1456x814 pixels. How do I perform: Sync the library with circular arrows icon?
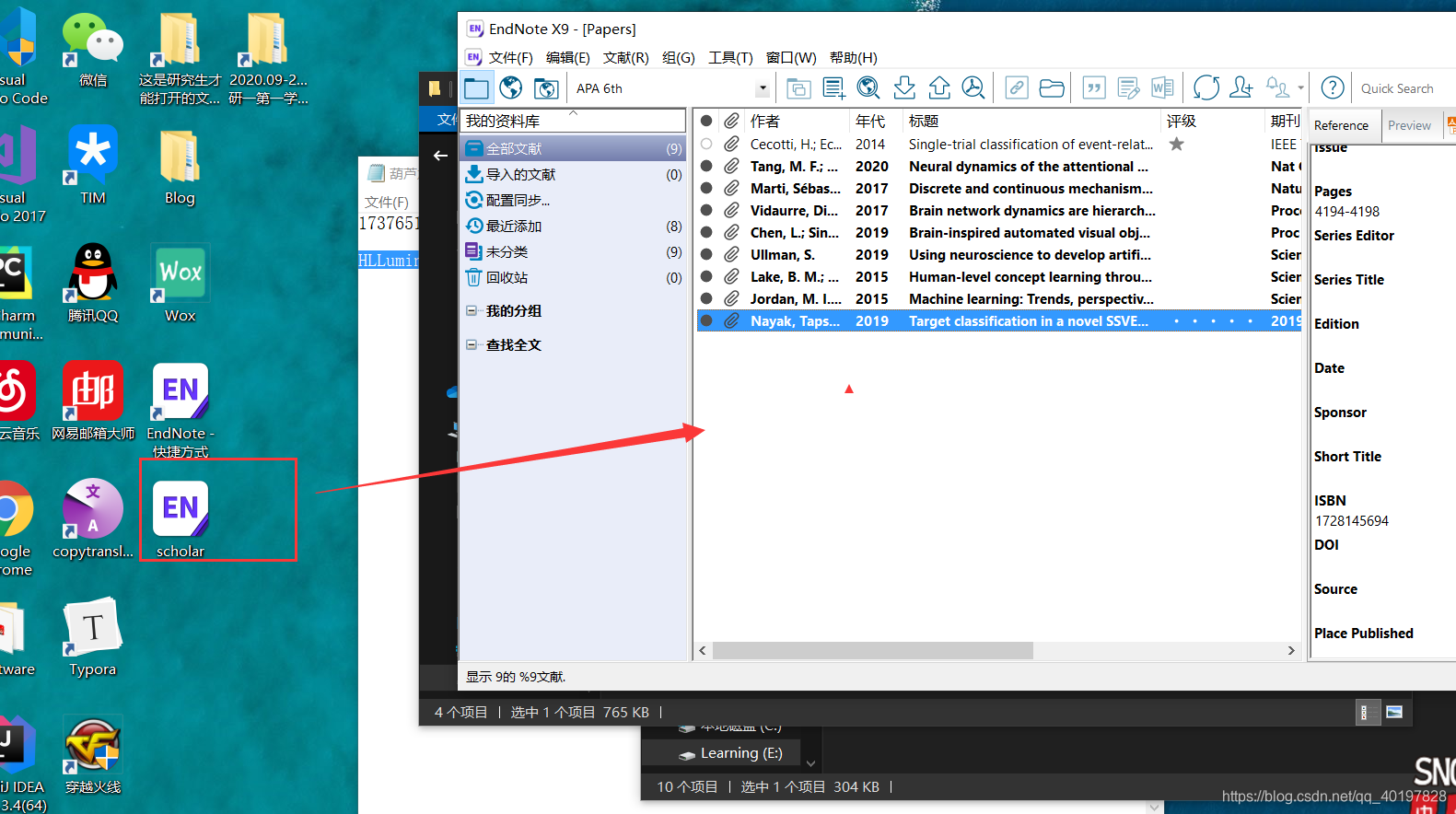point(1206,88)
